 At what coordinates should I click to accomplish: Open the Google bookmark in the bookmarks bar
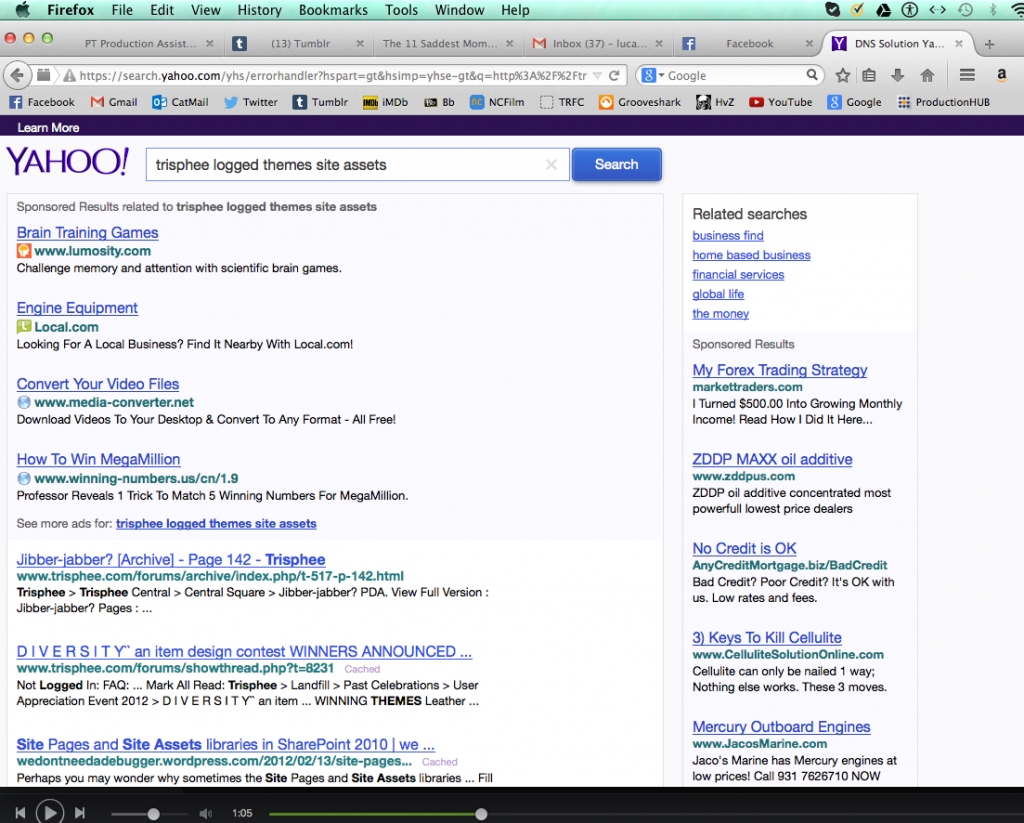[854, 102]
